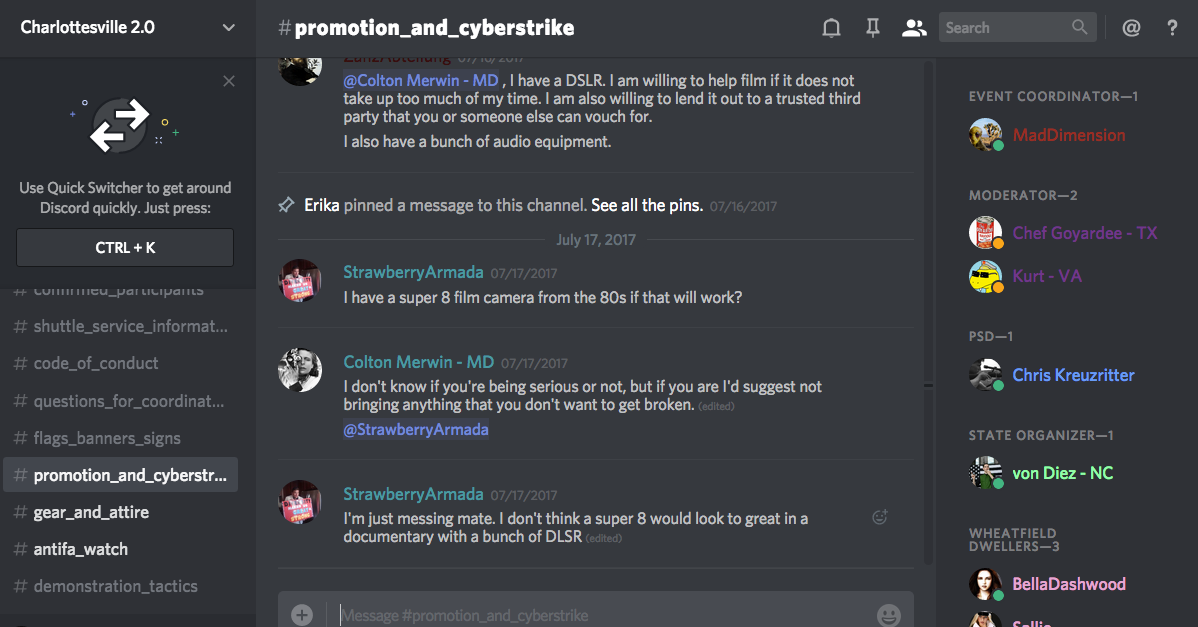Click the CTRL + K button
This screenshot has height=627, width=1198.
click(x=125, y=247)
